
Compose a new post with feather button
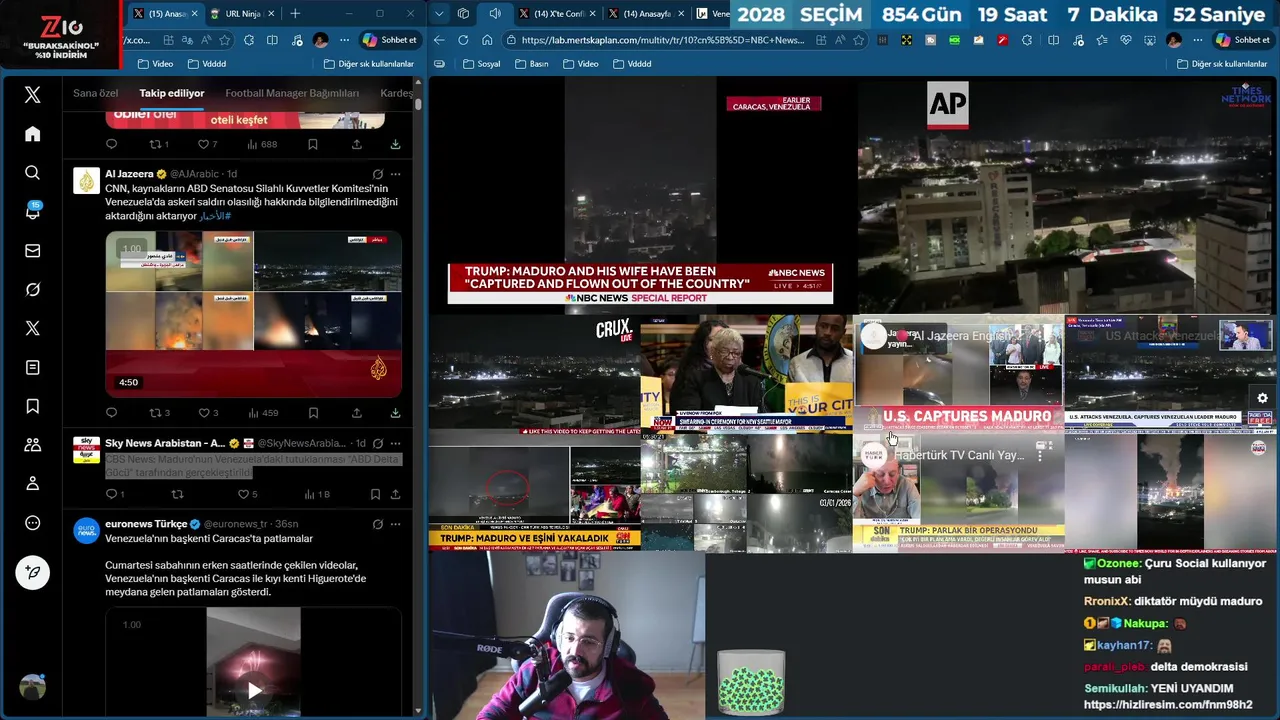(32, 572)
